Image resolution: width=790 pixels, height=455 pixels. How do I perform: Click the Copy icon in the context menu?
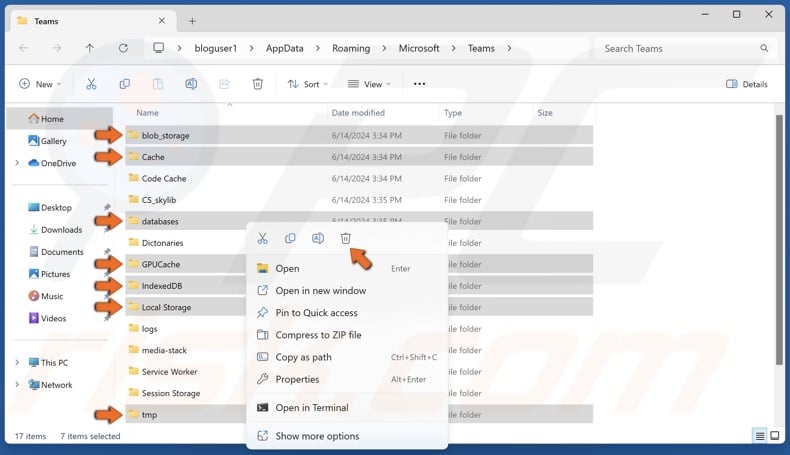pyautogui.click(x=290, y=238)
